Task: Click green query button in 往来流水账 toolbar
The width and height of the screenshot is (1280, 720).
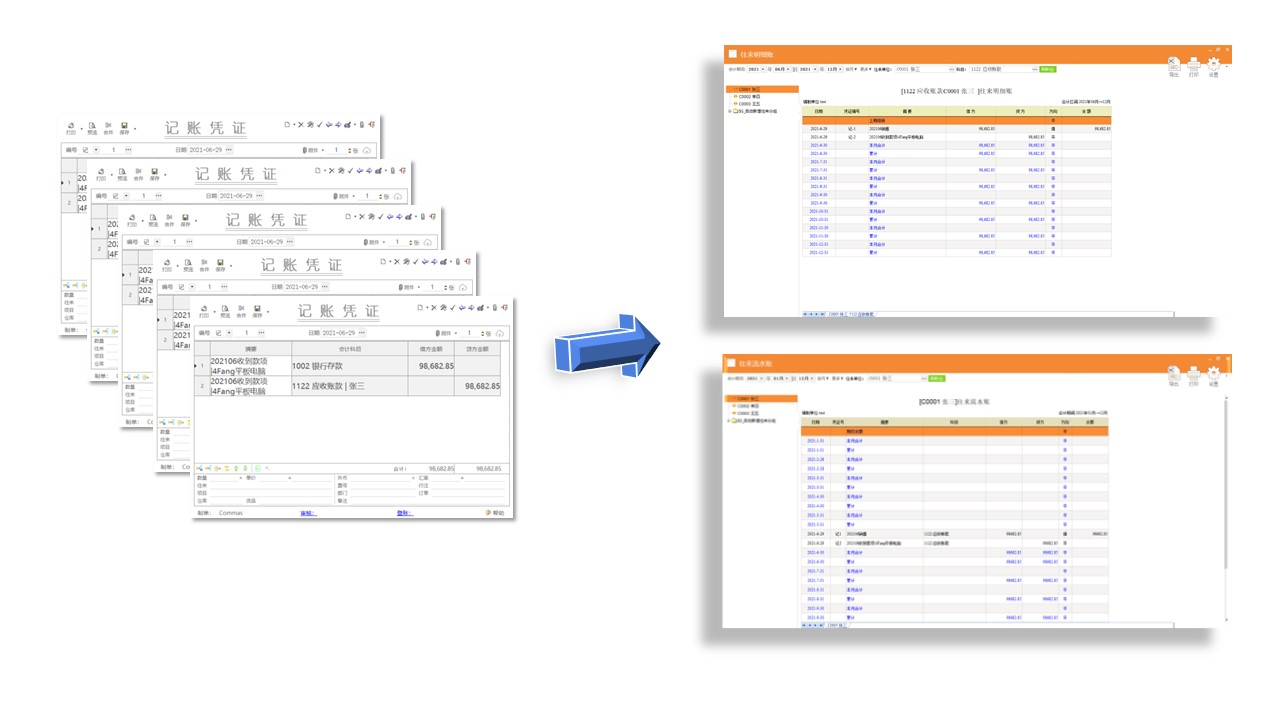Action: pos(936,379)
